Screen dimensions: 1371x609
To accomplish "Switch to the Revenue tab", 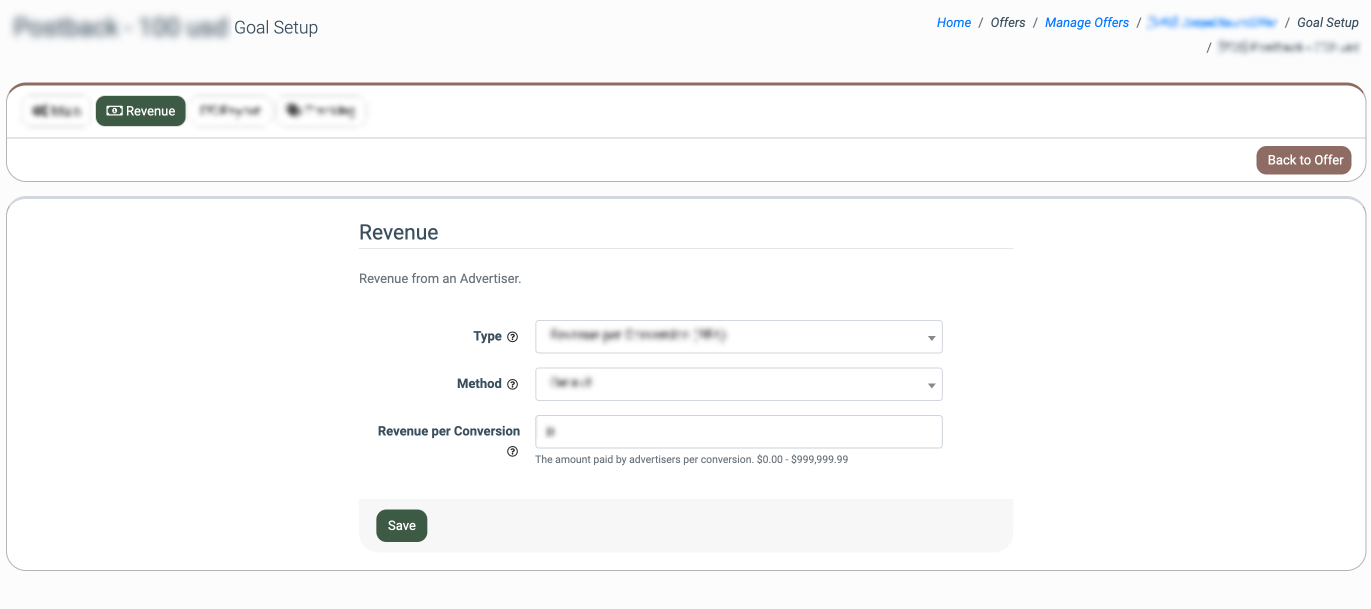I will 141,111.
